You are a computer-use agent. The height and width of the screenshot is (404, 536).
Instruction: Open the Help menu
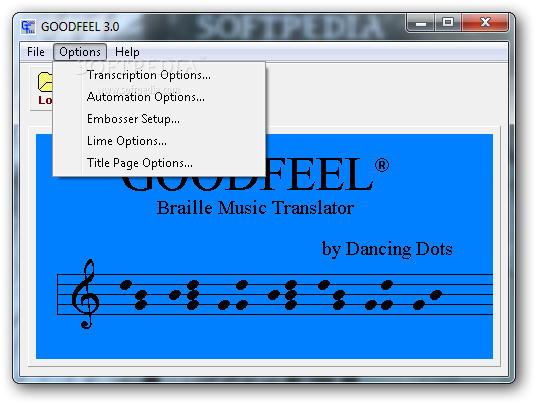tap(127, 52)
